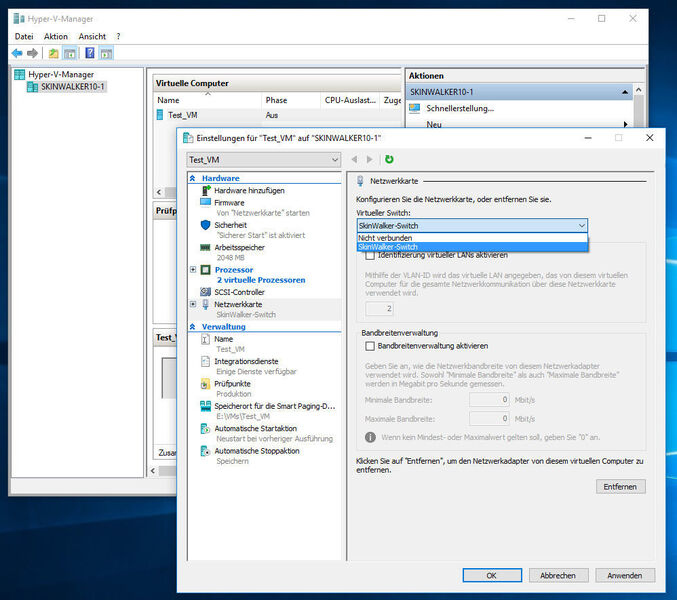Click the show/hide console tree toolbar icon

click(70, 54)
